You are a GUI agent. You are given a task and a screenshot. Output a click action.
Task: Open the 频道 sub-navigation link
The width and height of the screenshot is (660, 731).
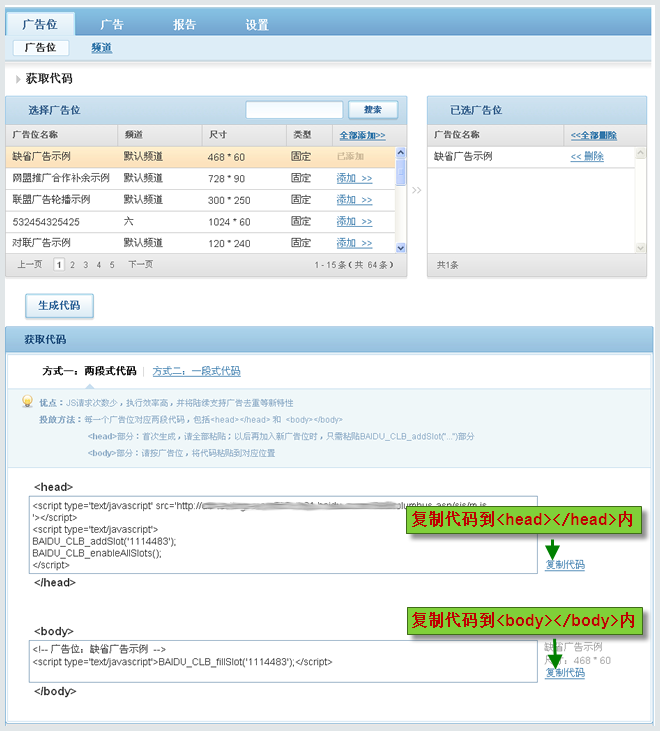pos(102,48)
